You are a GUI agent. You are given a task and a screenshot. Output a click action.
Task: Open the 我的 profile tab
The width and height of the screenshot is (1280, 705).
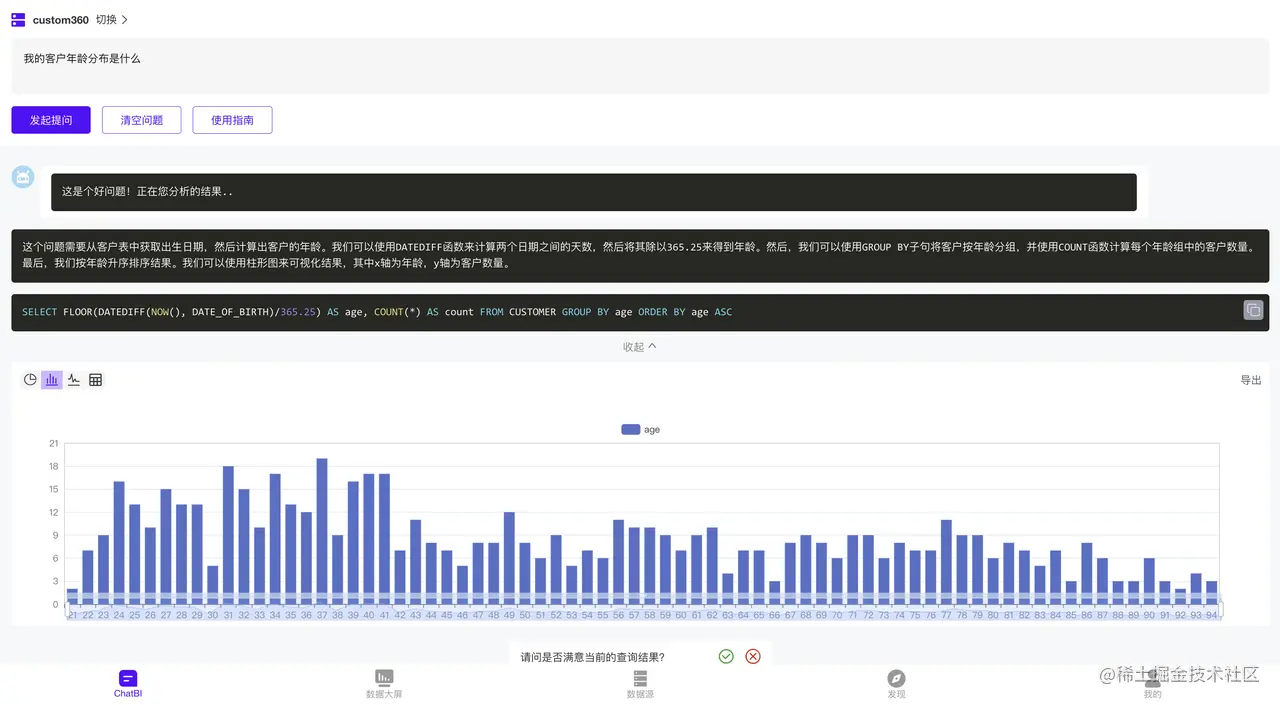coord(1152,684)
